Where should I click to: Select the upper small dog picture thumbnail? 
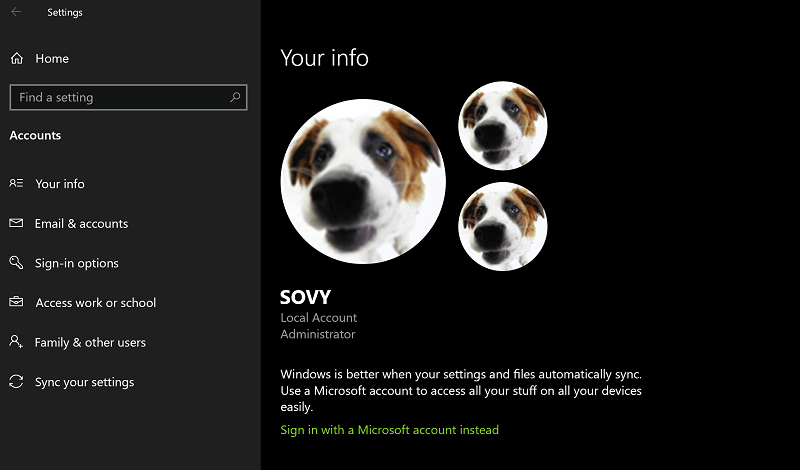(x=503, y=126)
